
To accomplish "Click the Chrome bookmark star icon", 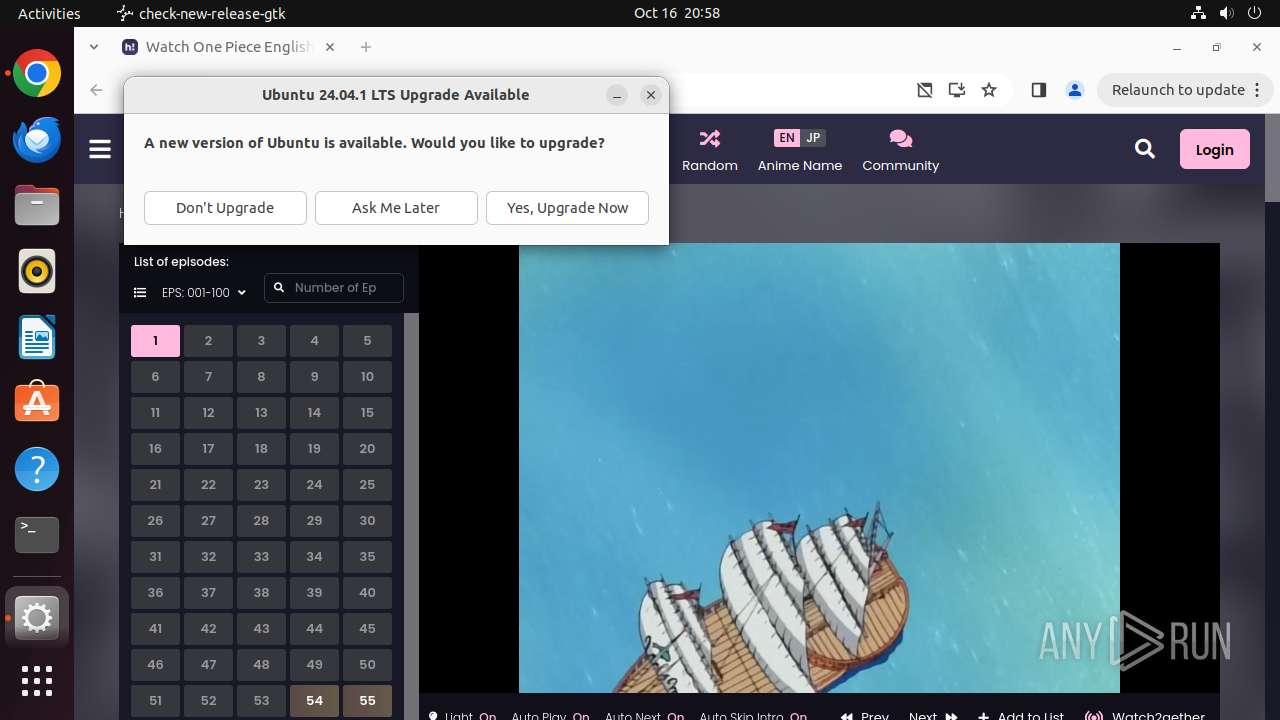I will [x=989, y=90].
